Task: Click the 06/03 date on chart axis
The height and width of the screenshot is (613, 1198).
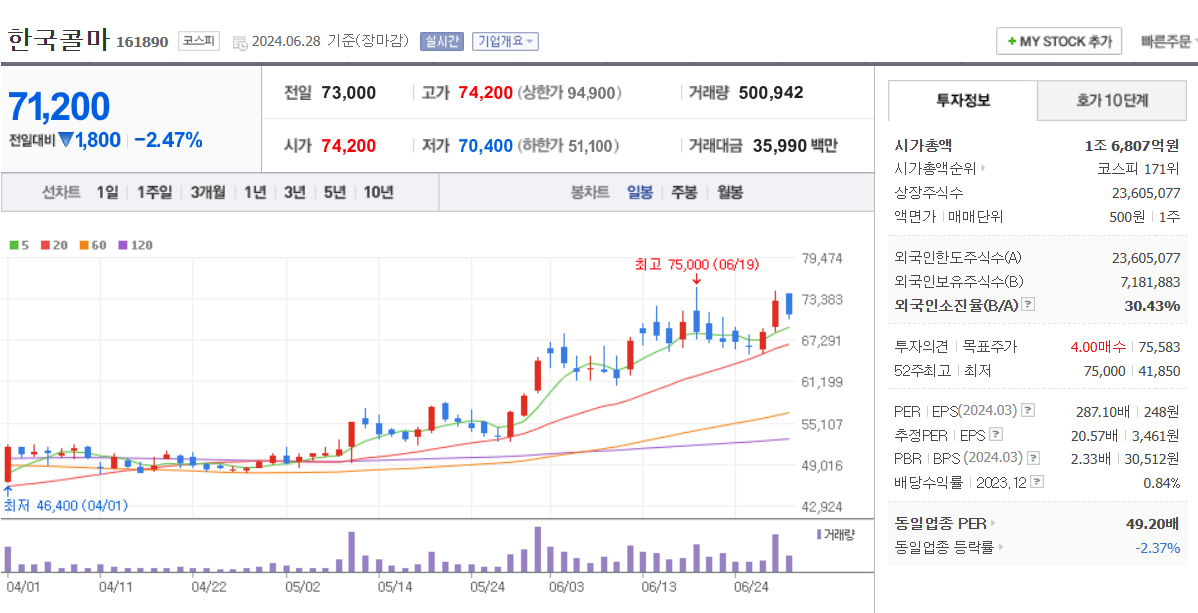Action: click(565, 587)
